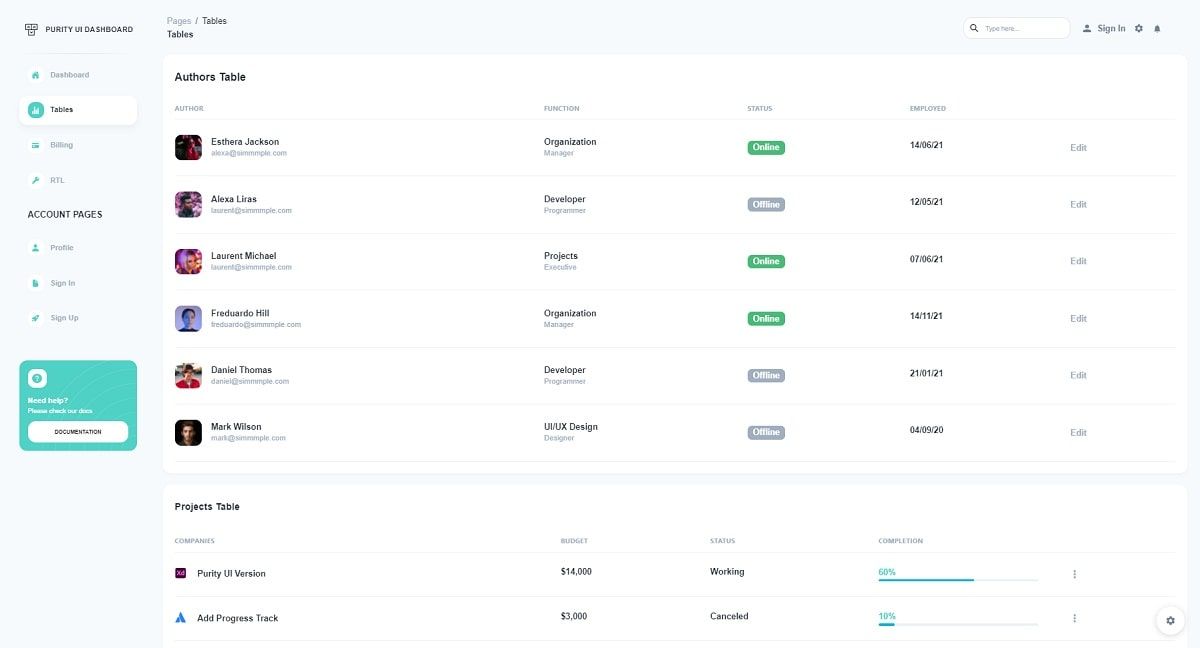The image size is (1200, 648).
Task: Open the kebab menu for Purity UI Version
Action: point(1075,574)
